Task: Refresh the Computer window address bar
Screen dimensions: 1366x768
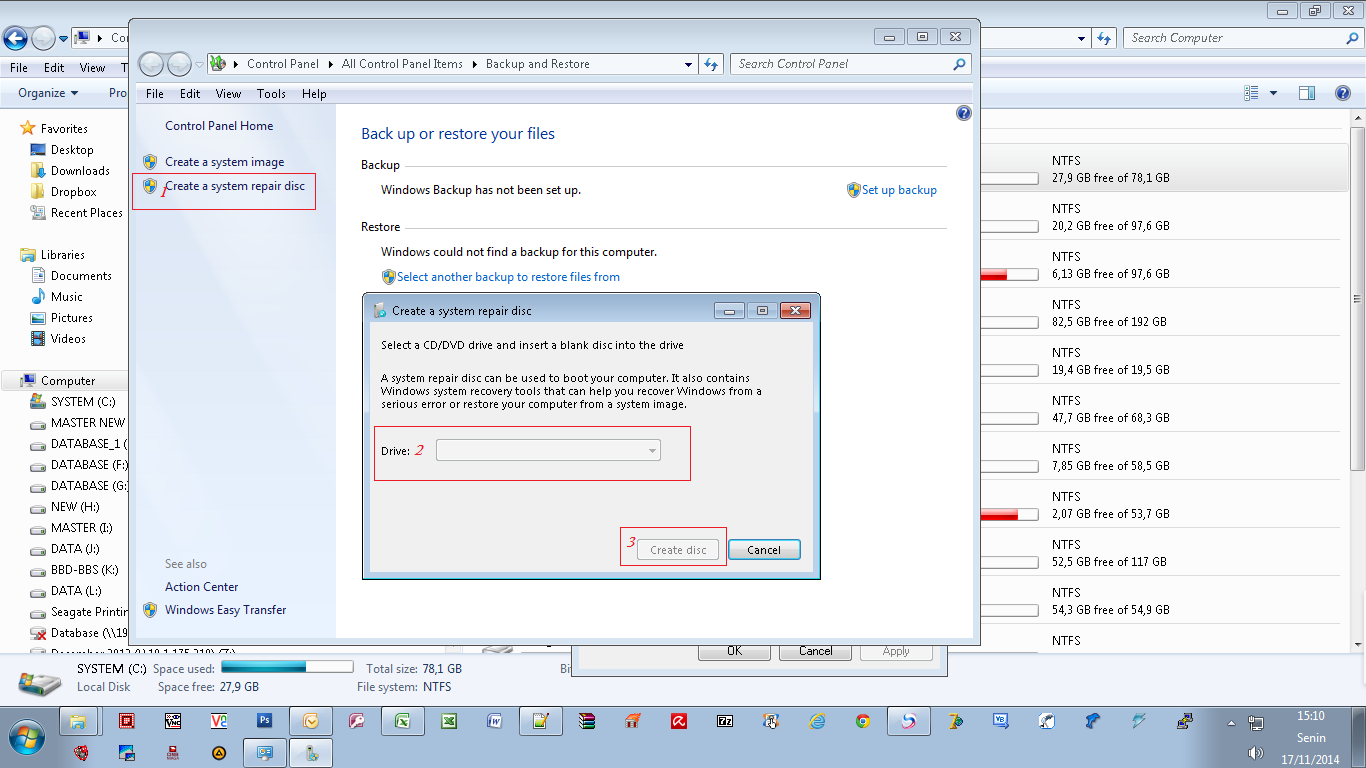Action: 1104,38
